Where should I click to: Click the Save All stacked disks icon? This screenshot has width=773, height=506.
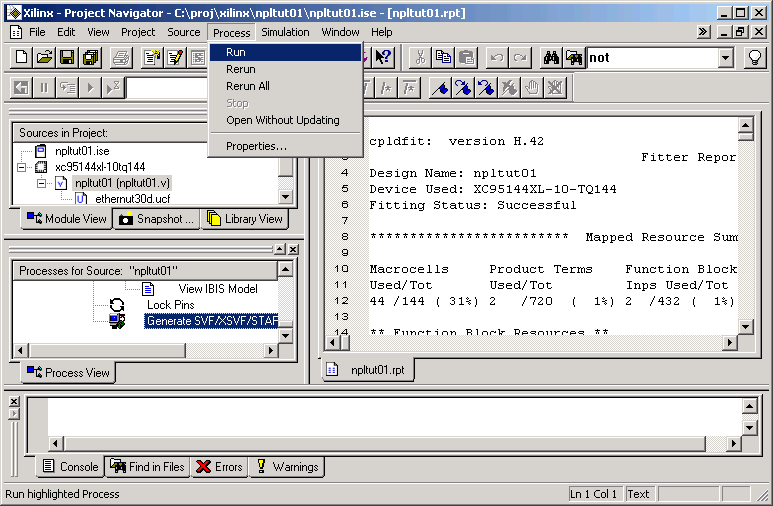tap(91, 58)
